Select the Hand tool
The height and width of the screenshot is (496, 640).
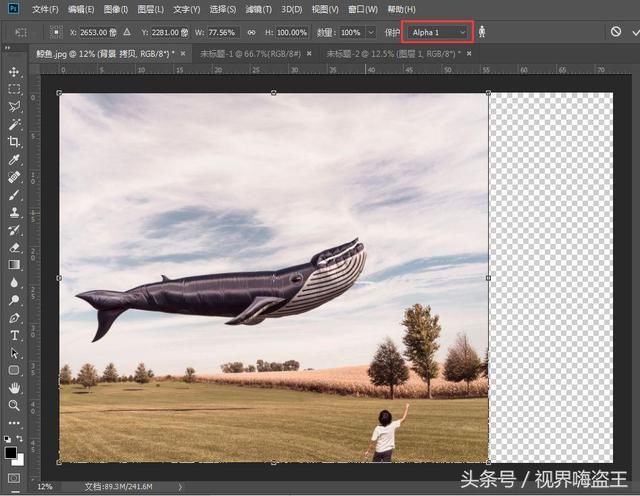(x=14, y=388)
